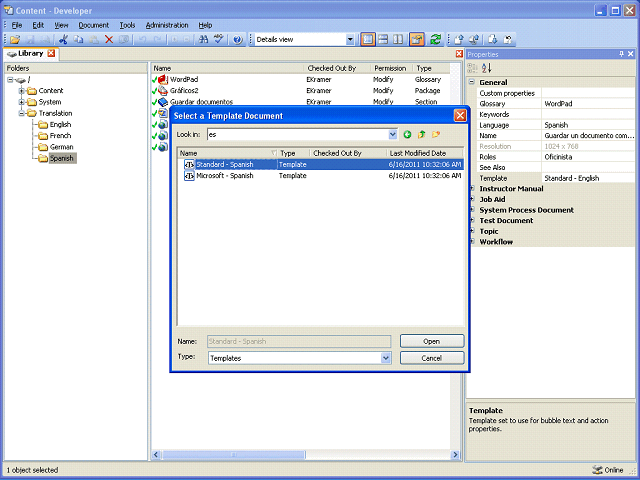Click the Open button in dialog
Screen dimensions: 640x480
click(432, 341)
